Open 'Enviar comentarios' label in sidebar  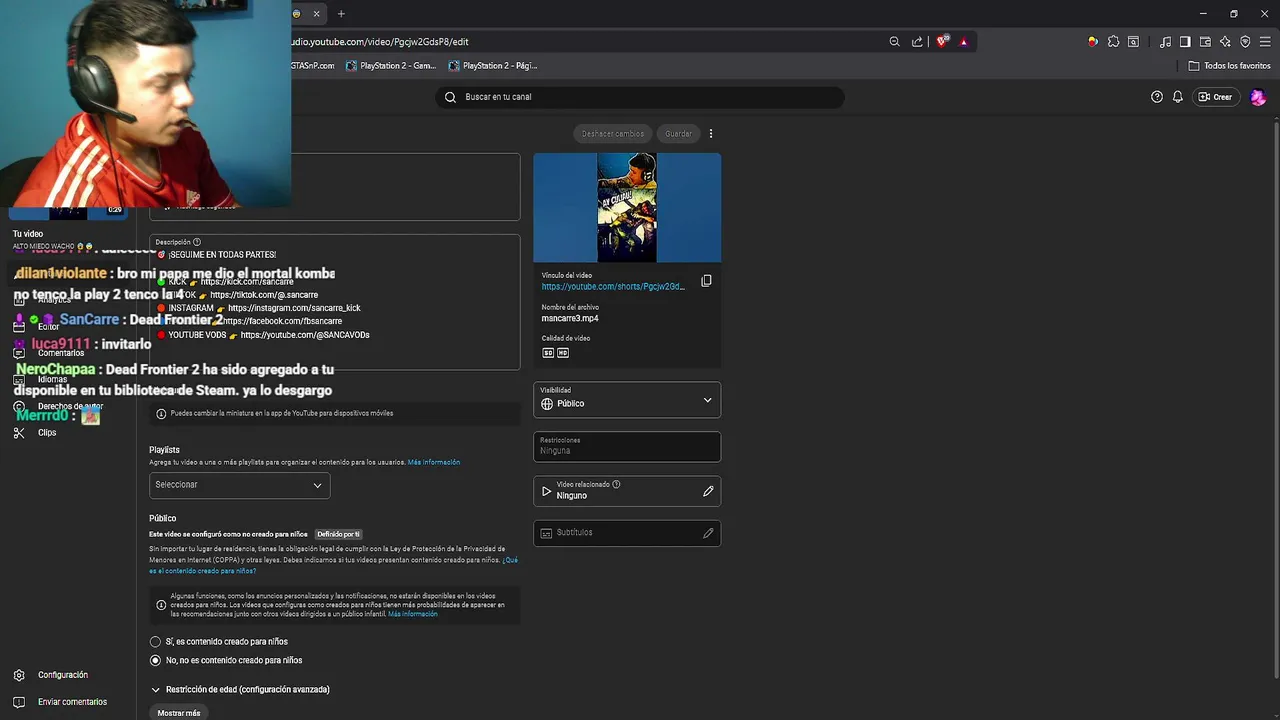click(x=72, y=702)
